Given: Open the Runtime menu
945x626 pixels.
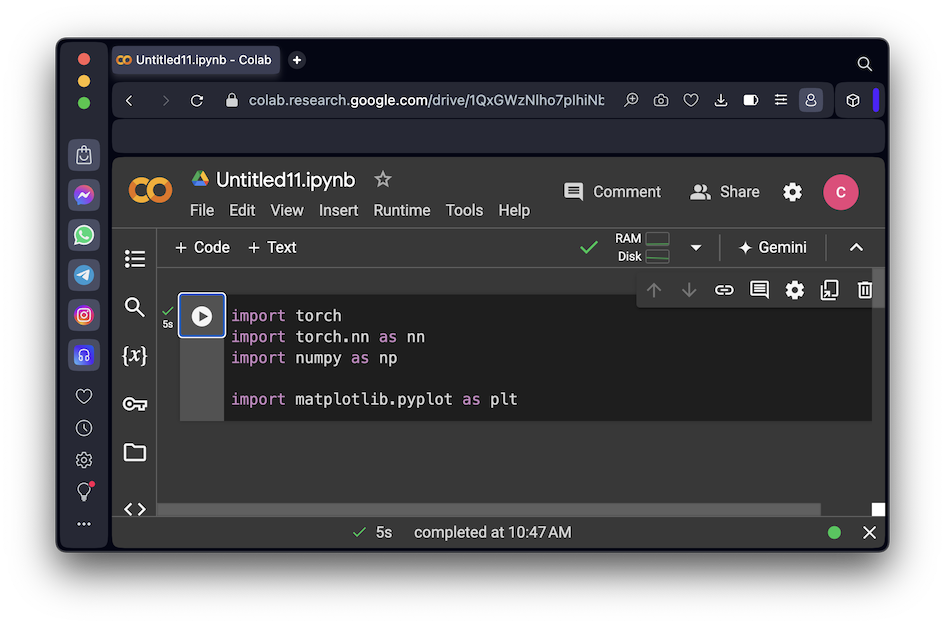Looking at the screenshot, I should pyautogui.click(x=402, y=210).
